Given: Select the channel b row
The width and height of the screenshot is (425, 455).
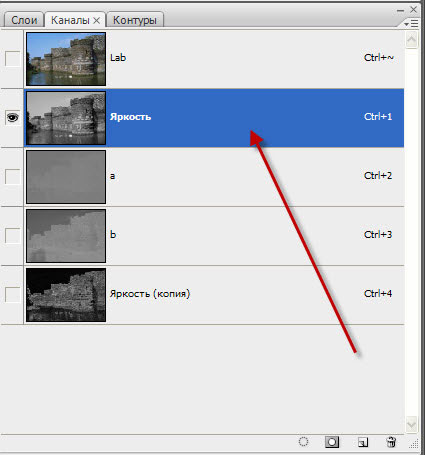Looking at the screenshot, I should pyautogui.click(x=214, y=236).
